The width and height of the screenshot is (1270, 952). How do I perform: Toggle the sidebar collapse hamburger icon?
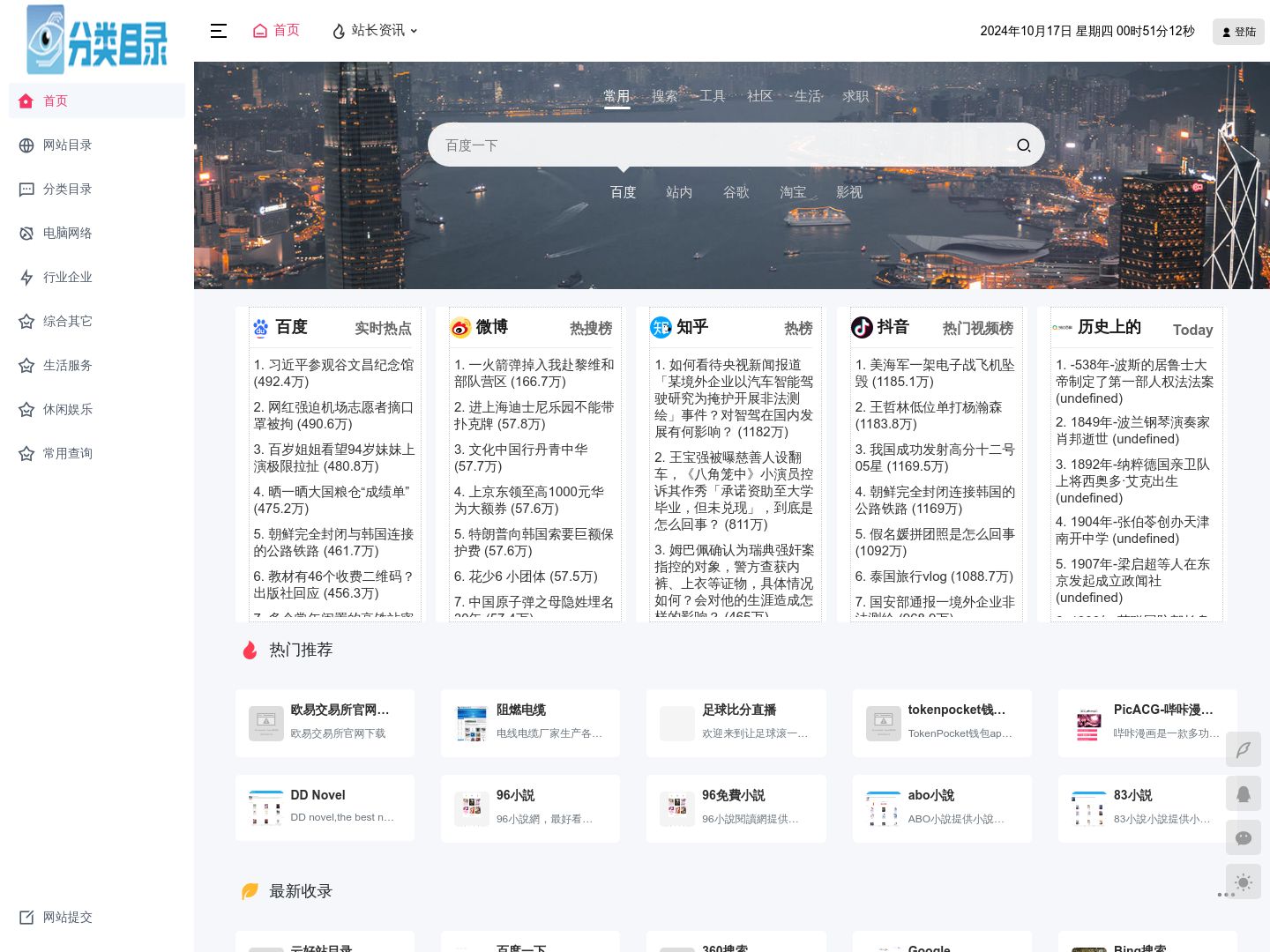(x=219, y=31)
